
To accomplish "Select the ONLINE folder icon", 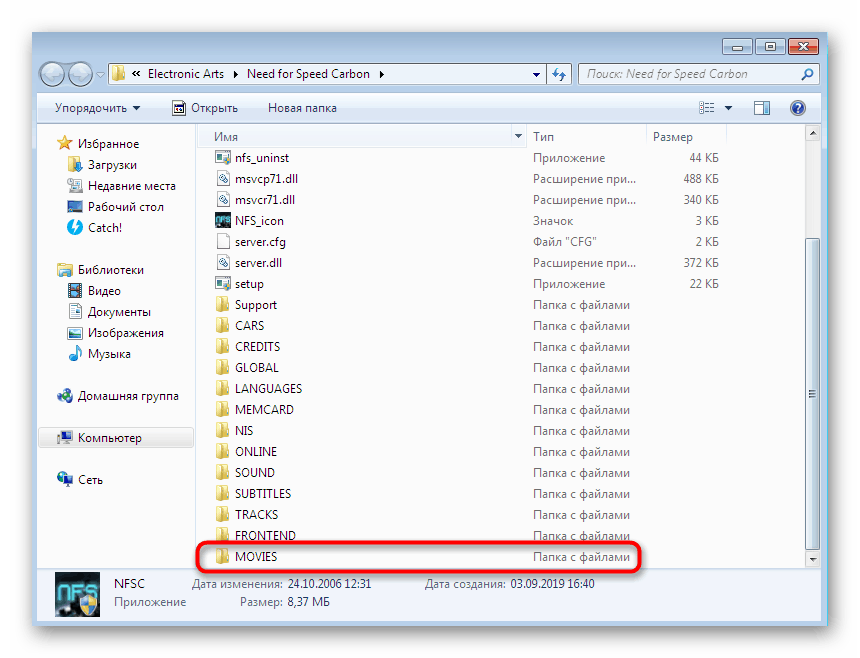I will click(222, 451).
